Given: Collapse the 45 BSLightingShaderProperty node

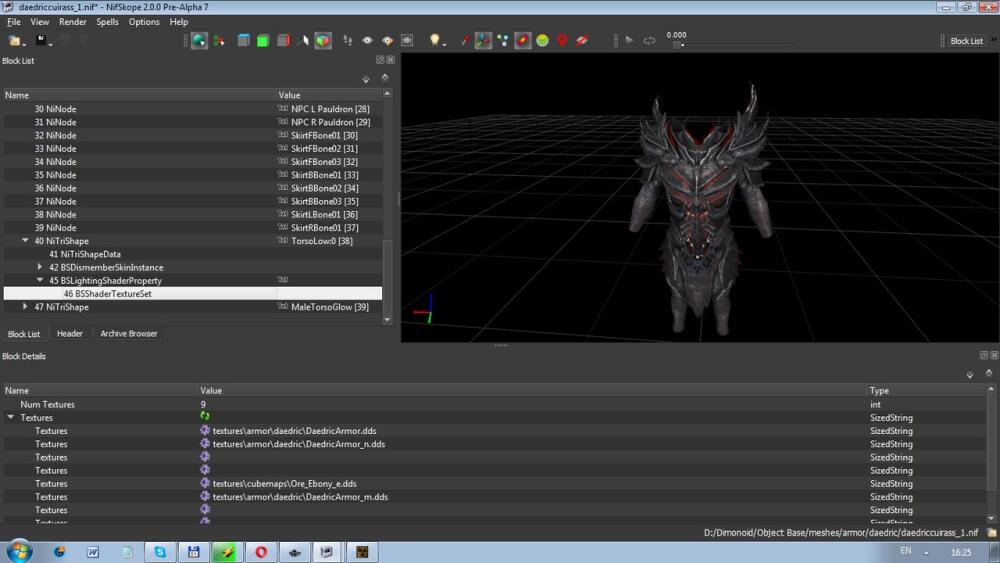Looking at the screenshot, I should (x=40, y=280).
